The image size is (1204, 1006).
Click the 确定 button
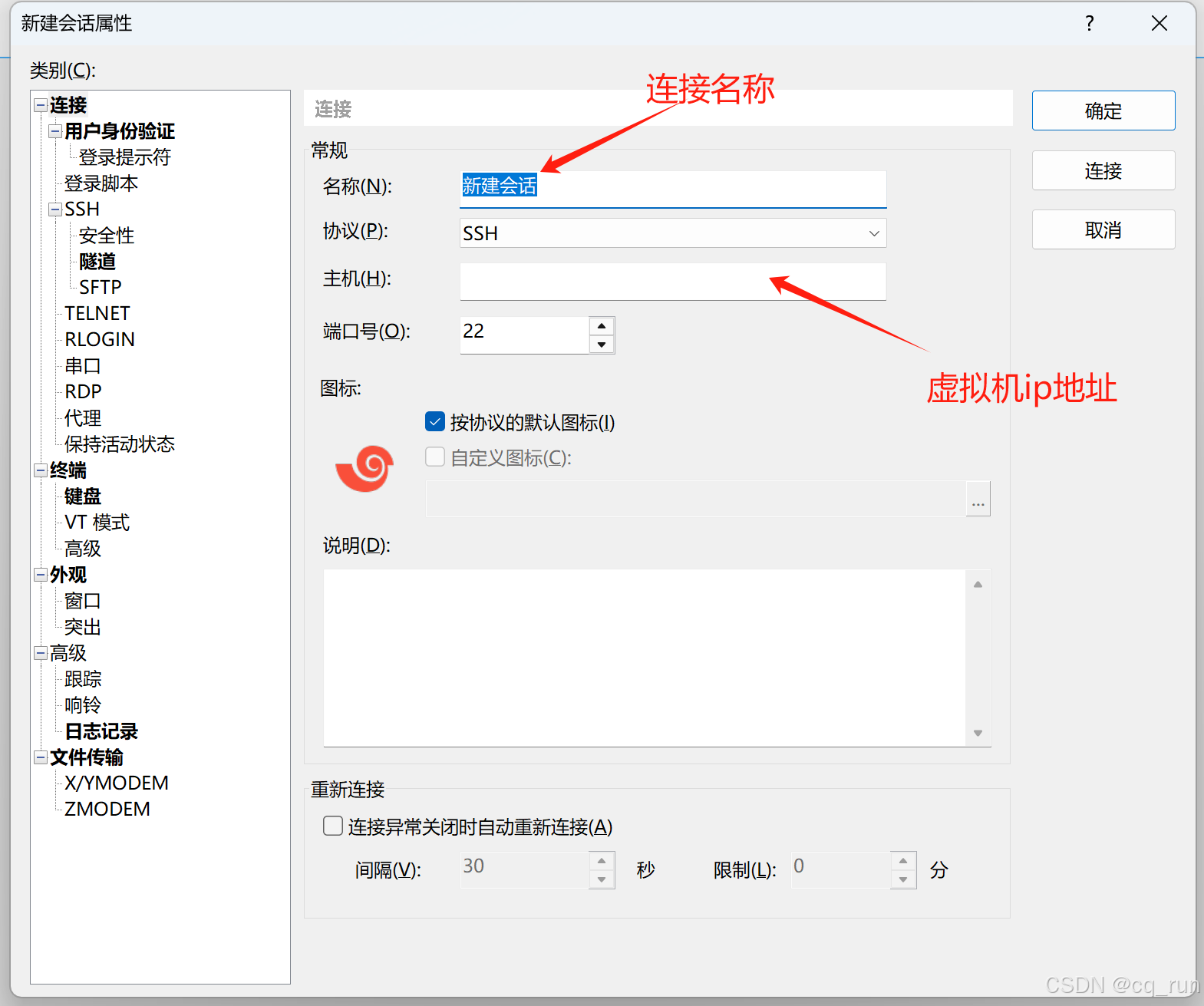(1103, 111)
